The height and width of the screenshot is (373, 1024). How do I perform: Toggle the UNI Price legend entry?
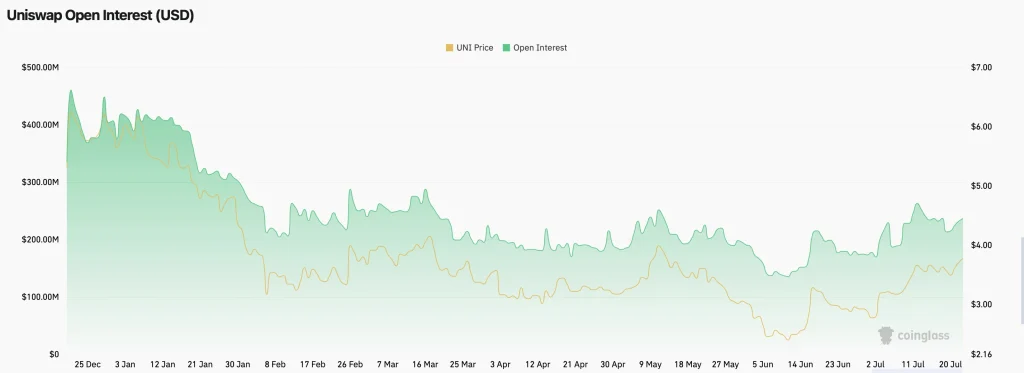[469, 48]
